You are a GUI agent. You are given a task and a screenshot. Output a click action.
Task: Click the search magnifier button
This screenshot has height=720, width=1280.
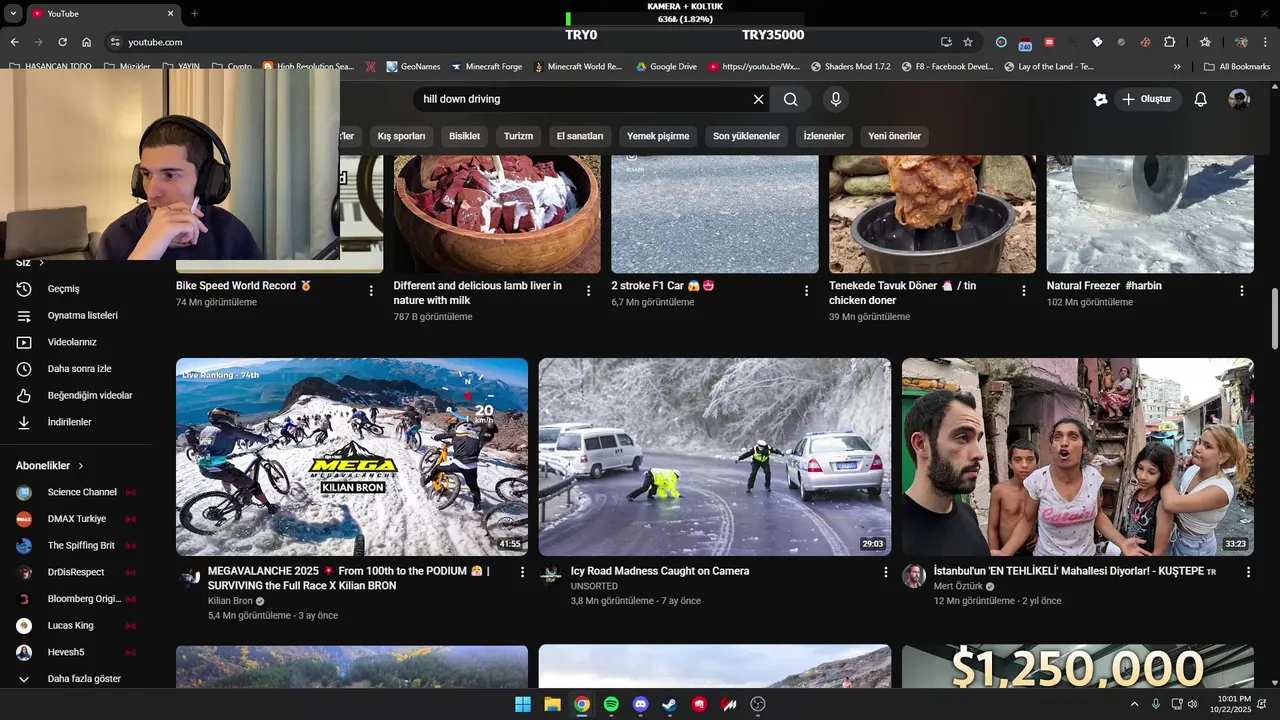(x=791, y=99)
